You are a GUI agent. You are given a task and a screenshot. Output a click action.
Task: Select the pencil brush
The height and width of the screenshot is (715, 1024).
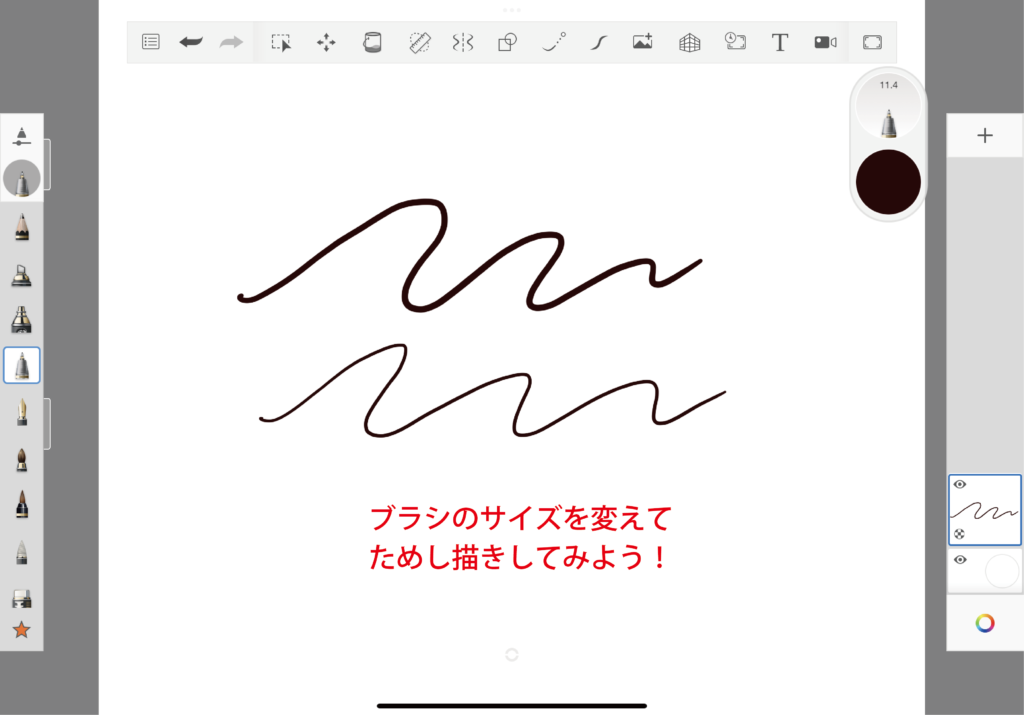click(22, 227)
